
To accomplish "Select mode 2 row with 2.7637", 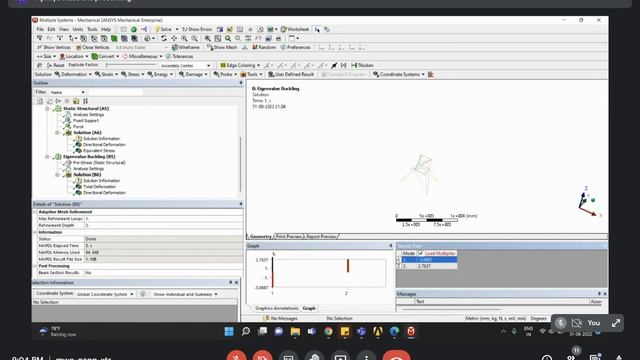I will point(427,266).
